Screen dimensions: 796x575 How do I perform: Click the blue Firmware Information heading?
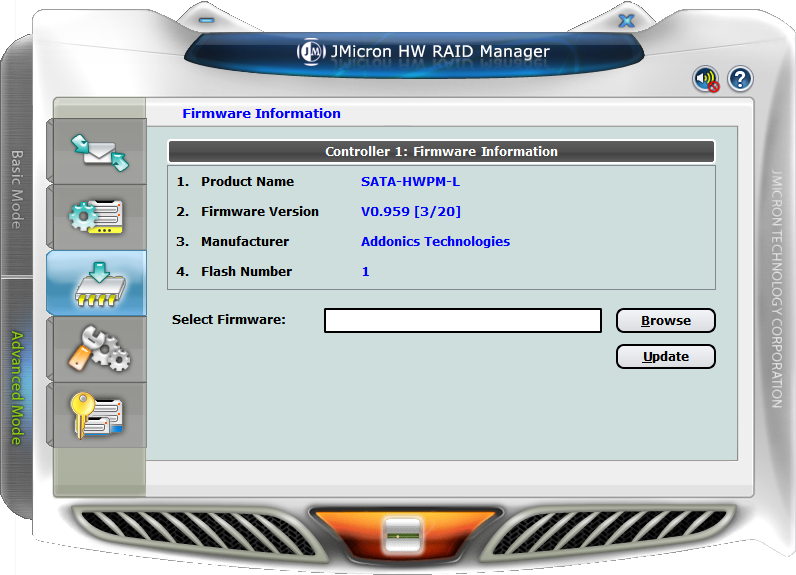[x=261, y=113]
